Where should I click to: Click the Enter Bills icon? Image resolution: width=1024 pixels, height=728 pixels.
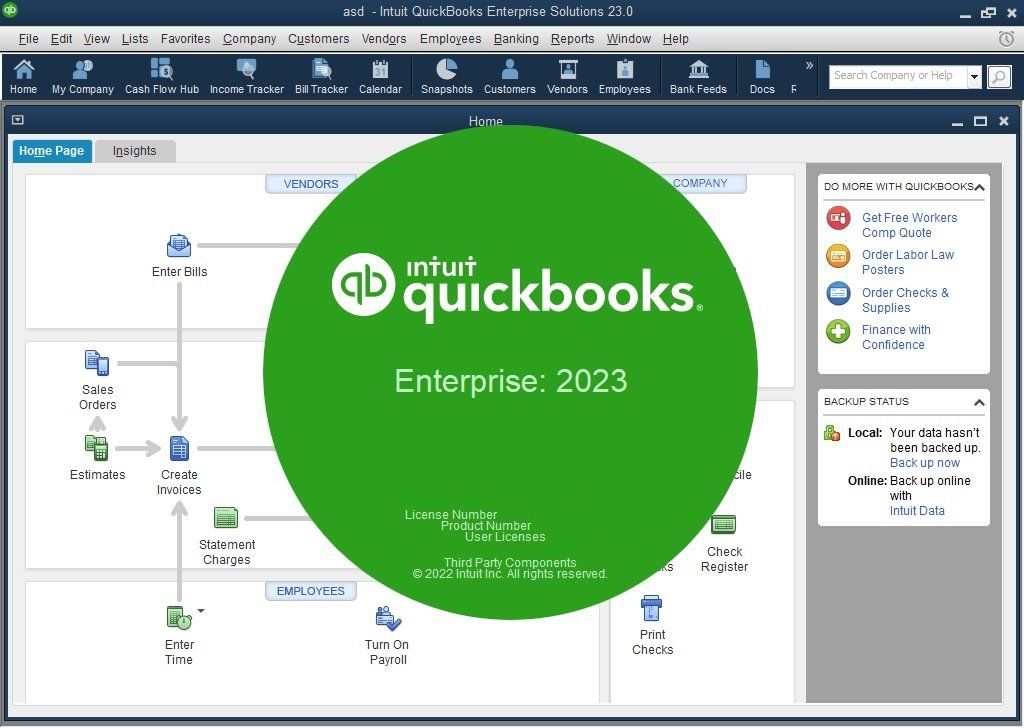click(179, 246)
